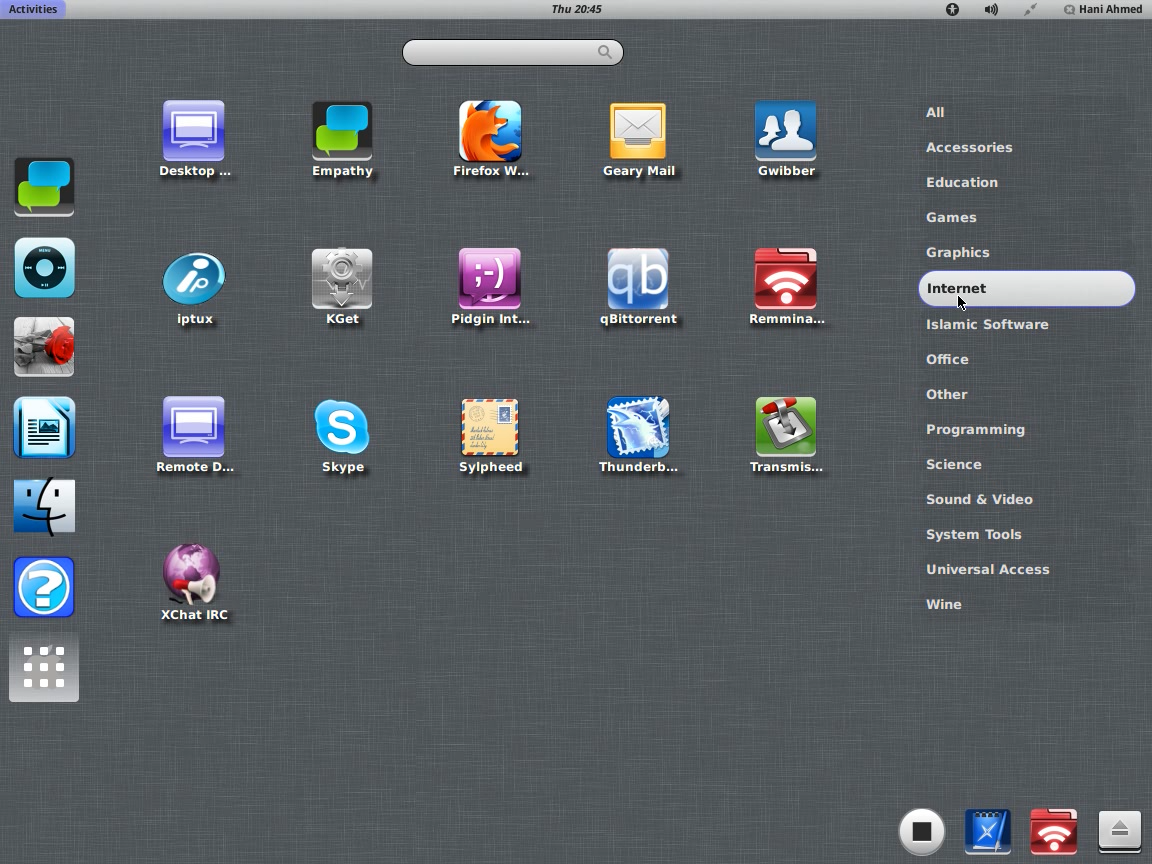The height and width of the screenshot is (864, 1152).
Task: Open the Hani Ahmed user menu
Action: pyautogui.click(x=1103, y=9)
